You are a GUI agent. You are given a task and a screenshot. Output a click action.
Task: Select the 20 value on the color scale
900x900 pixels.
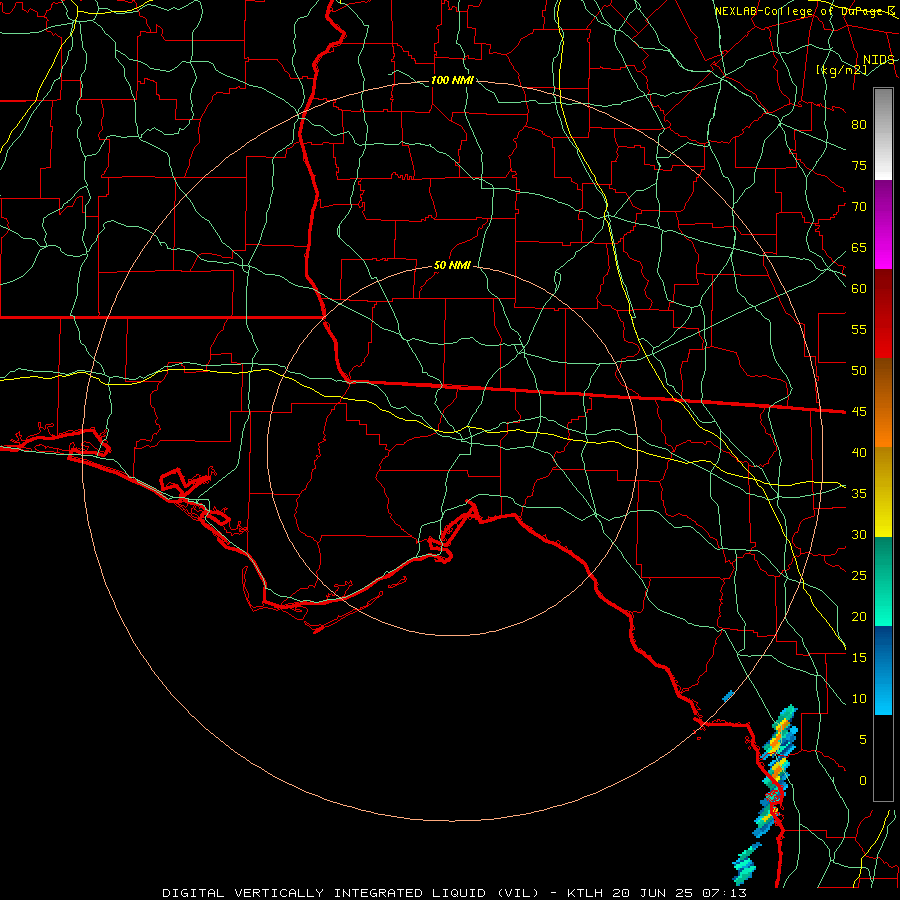(x=859, y=616)
